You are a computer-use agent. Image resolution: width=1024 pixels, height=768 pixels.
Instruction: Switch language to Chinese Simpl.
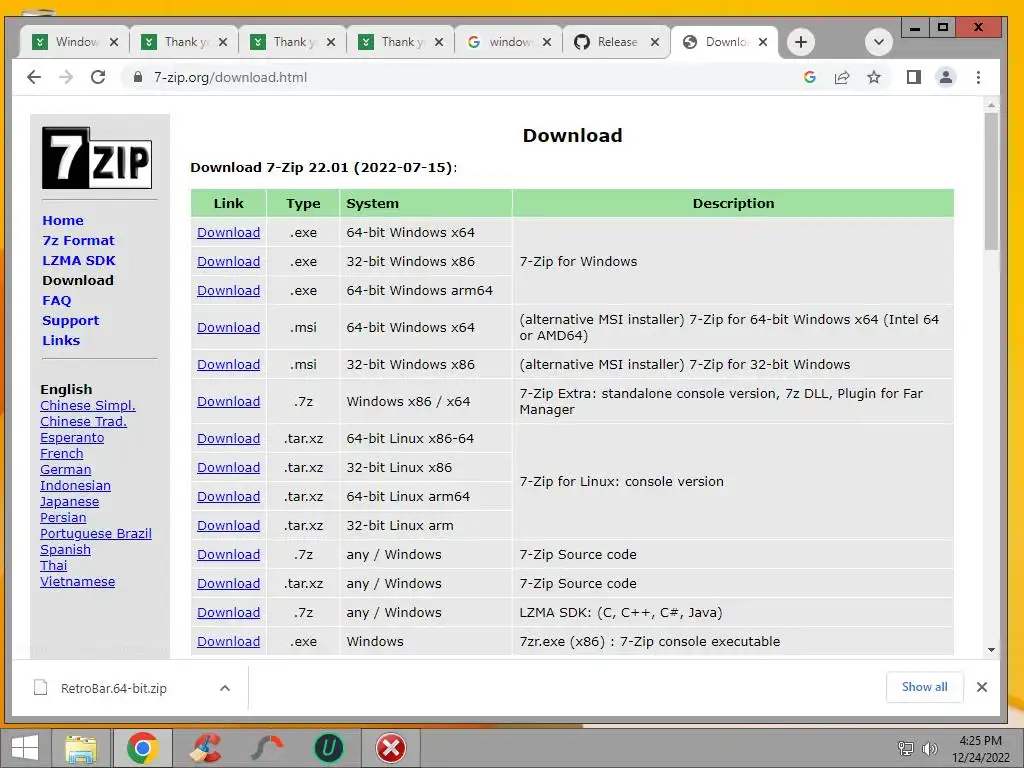[x=88, y=406]
